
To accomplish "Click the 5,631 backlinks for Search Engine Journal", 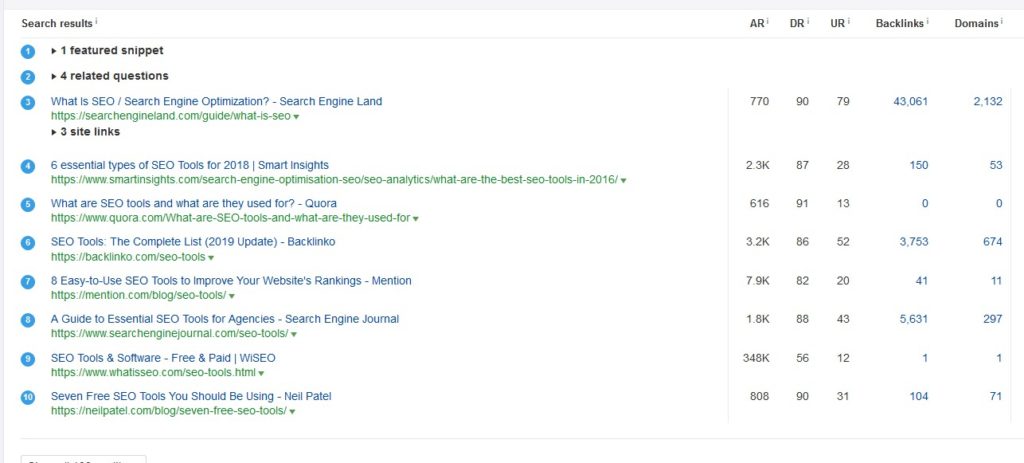I will pyautogui.click(x=911, y=319).
